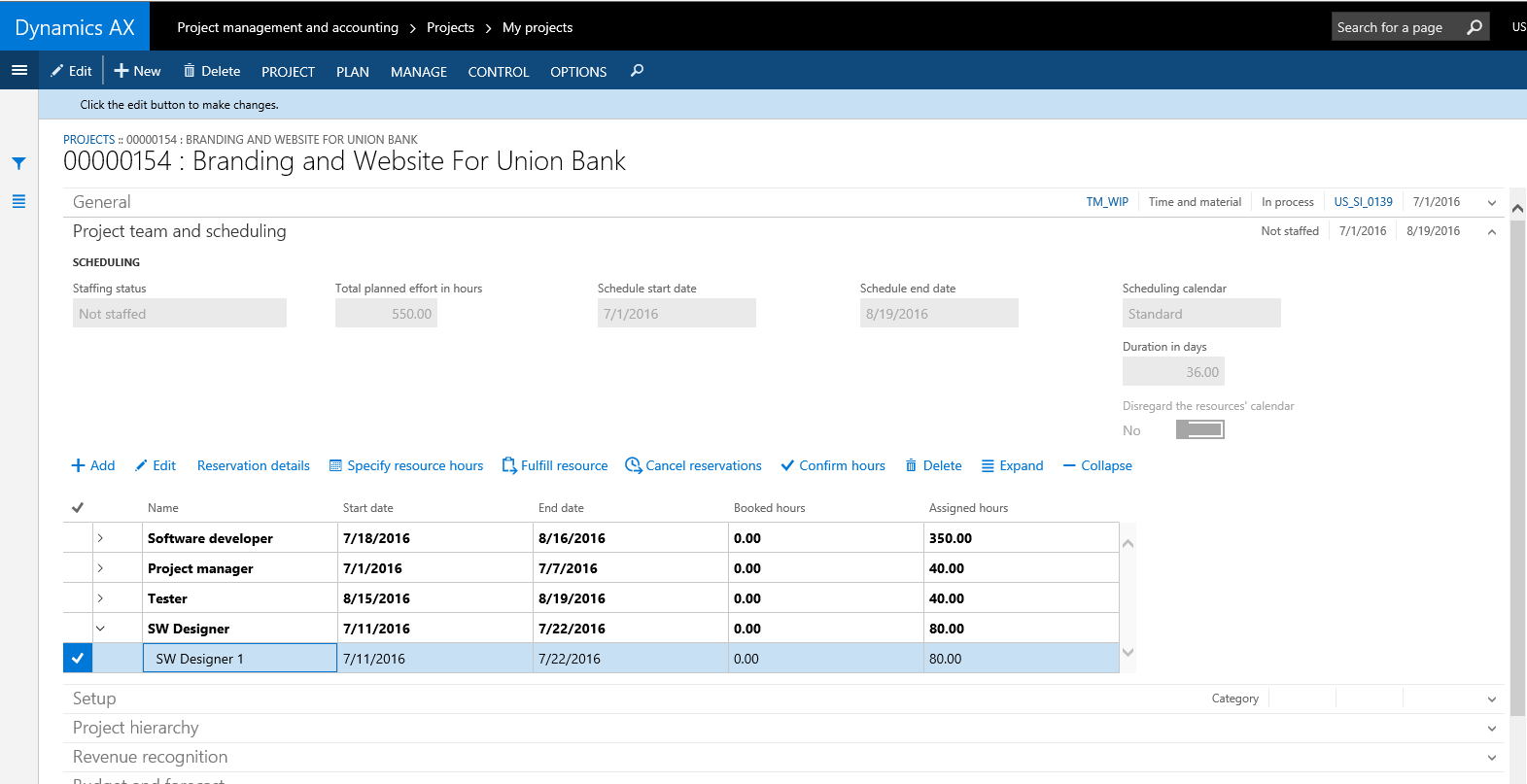Collapse all rows in resource grid

1097,465
